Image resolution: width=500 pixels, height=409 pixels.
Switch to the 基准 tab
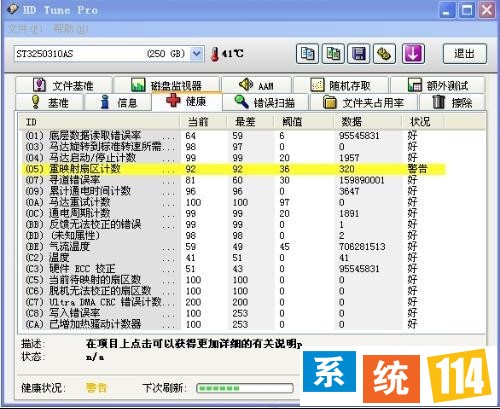[49, 102]
